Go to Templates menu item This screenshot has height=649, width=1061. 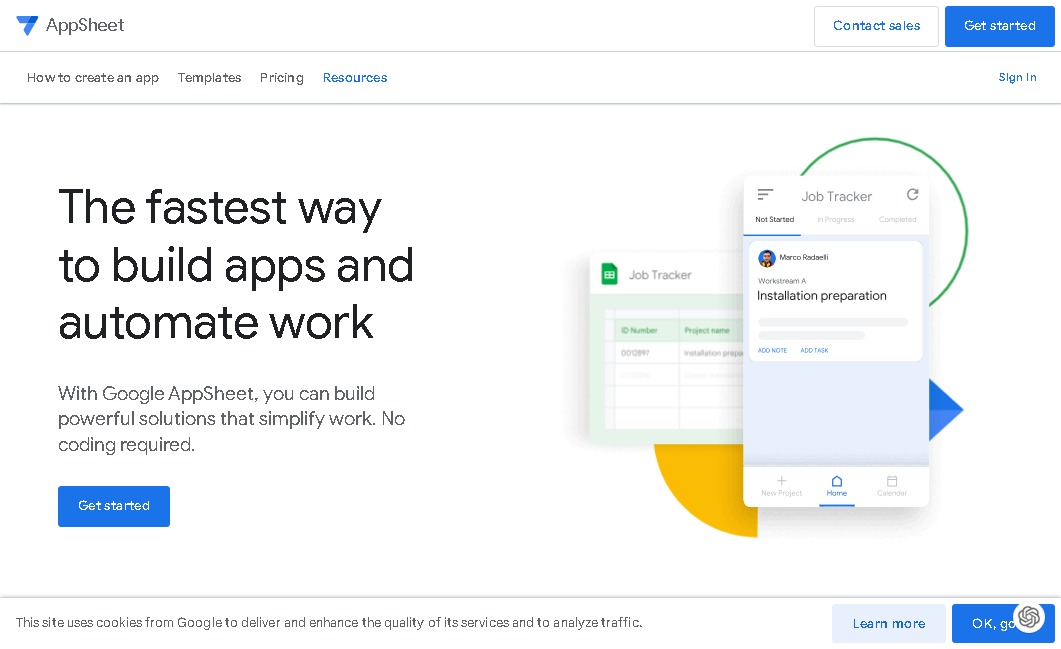(x=209, y=78)
